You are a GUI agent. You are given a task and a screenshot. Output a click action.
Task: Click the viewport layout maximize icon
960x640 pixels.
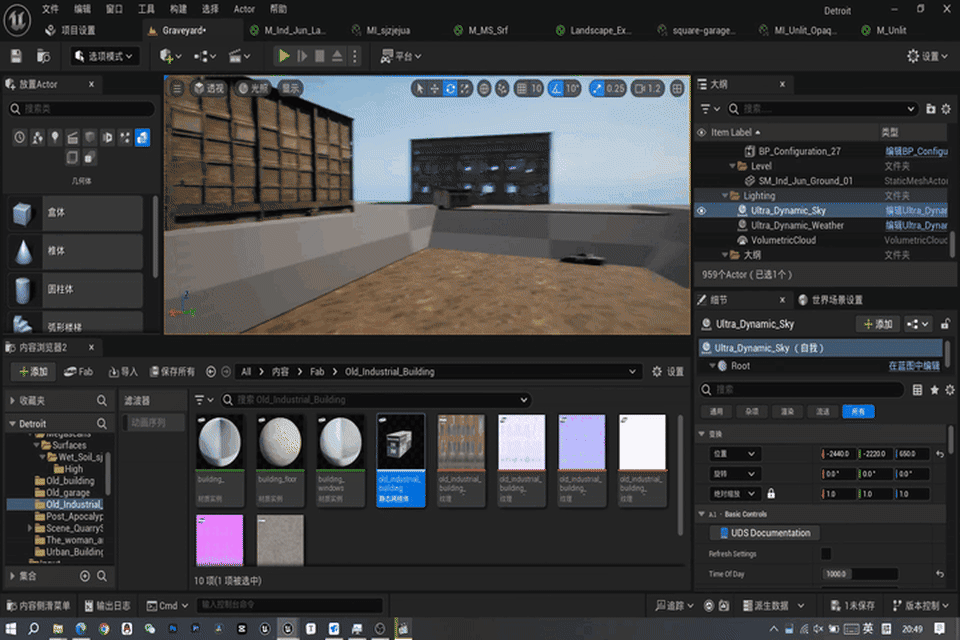(x=677, y=89)
